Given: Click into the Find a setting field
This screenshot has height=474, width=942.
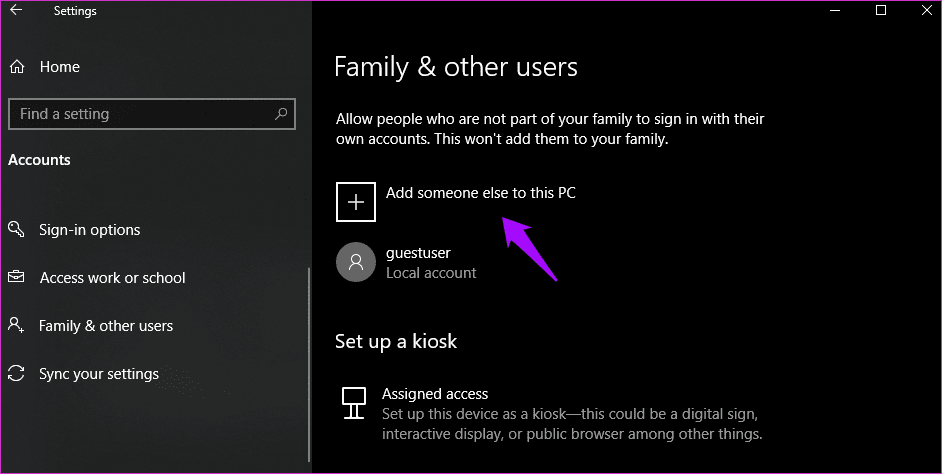Looking at the screenshot, I should (x=140, y=114).
